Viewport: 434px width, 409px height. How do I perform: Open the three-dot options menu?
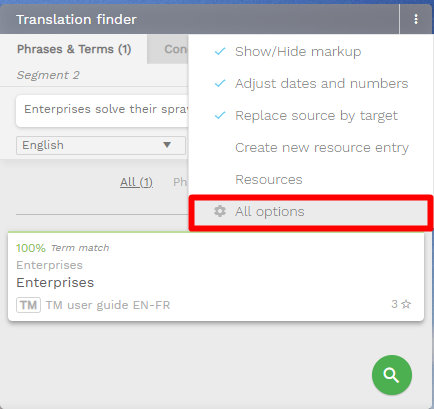pyautogui.click(x=416, y=19)
